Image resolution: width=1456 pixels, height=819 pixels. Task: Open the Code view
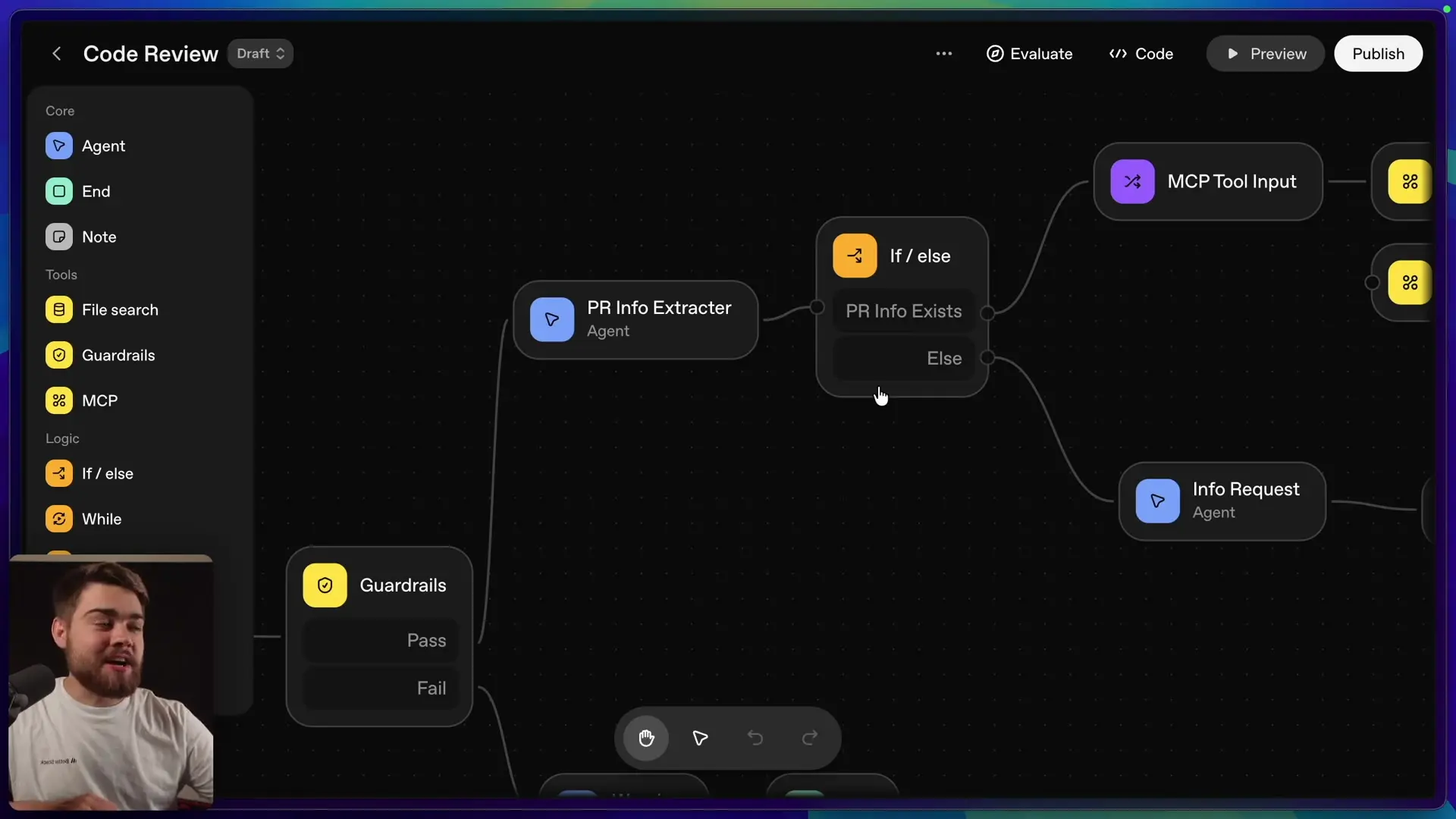(1141, 54)
